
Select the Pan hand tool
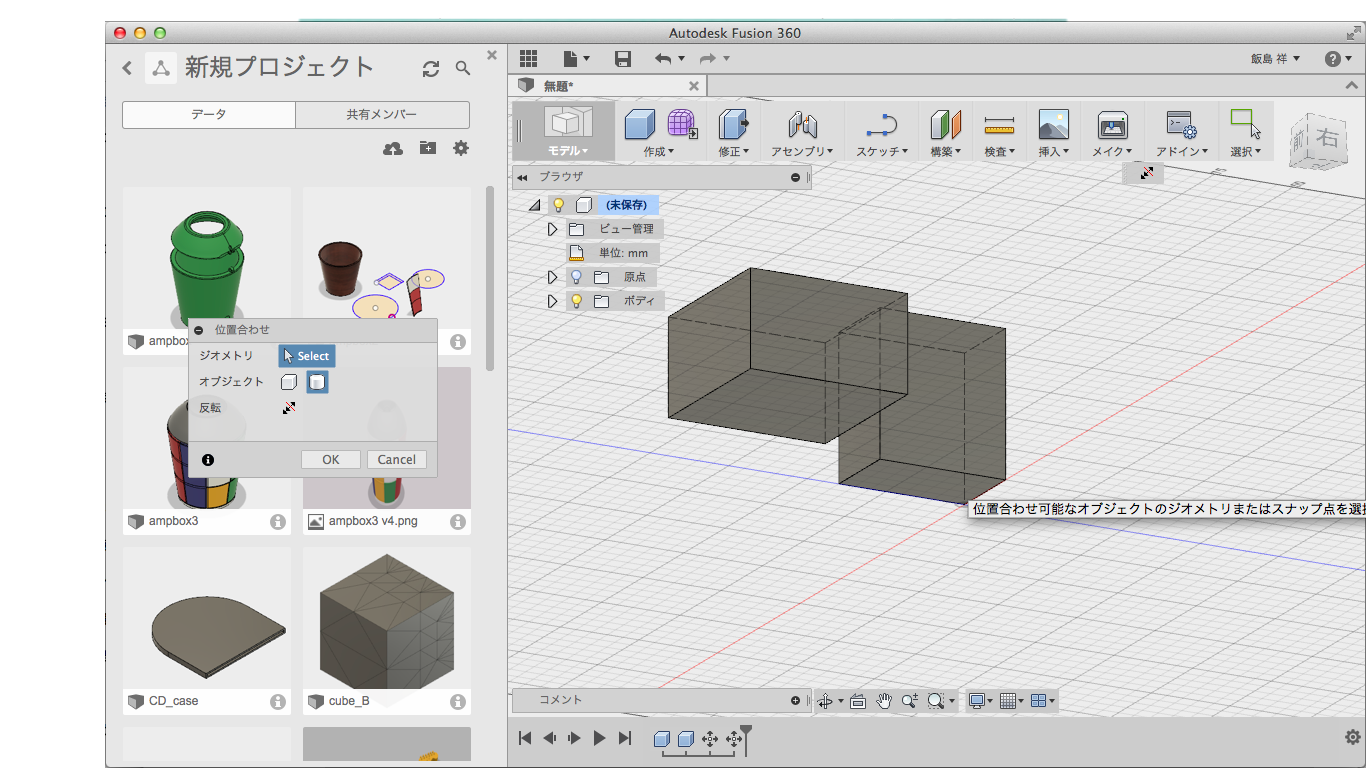pyautogui.click(x=884, y=701)
